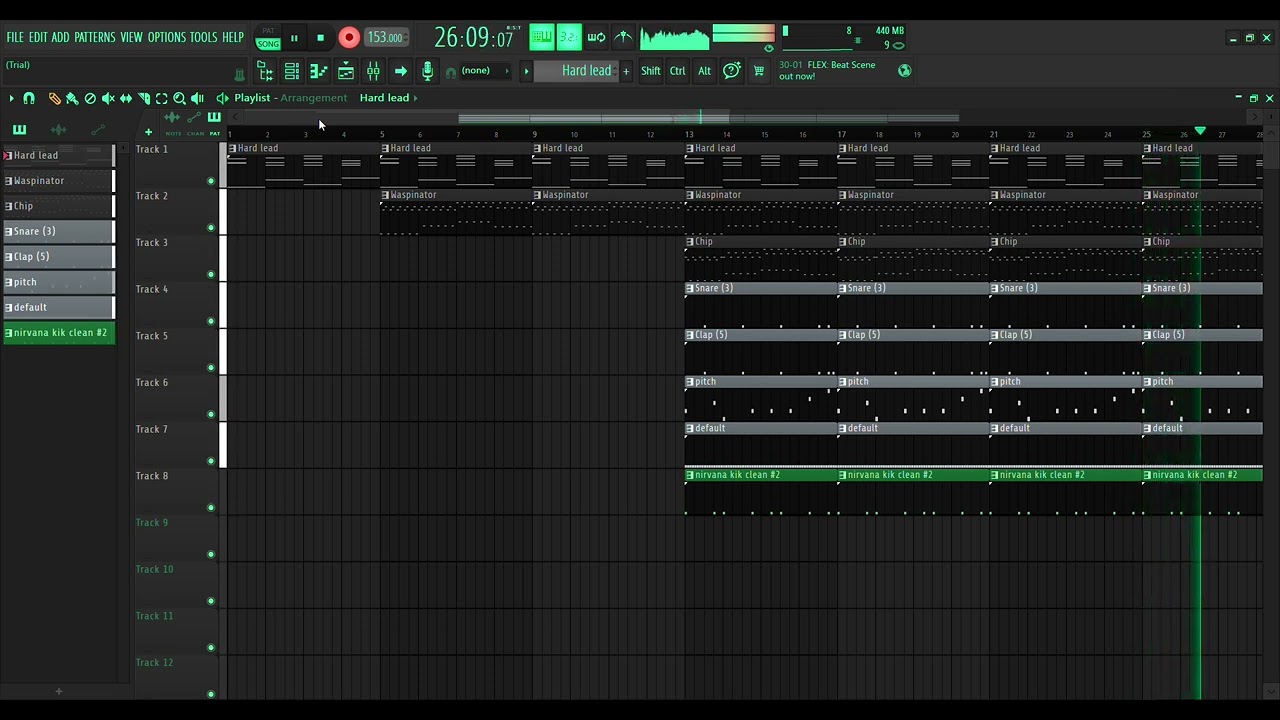The height and width of the screenshot is (720, 1280).
Task: Mute Track 4 with its green dot
Action: 211,321
